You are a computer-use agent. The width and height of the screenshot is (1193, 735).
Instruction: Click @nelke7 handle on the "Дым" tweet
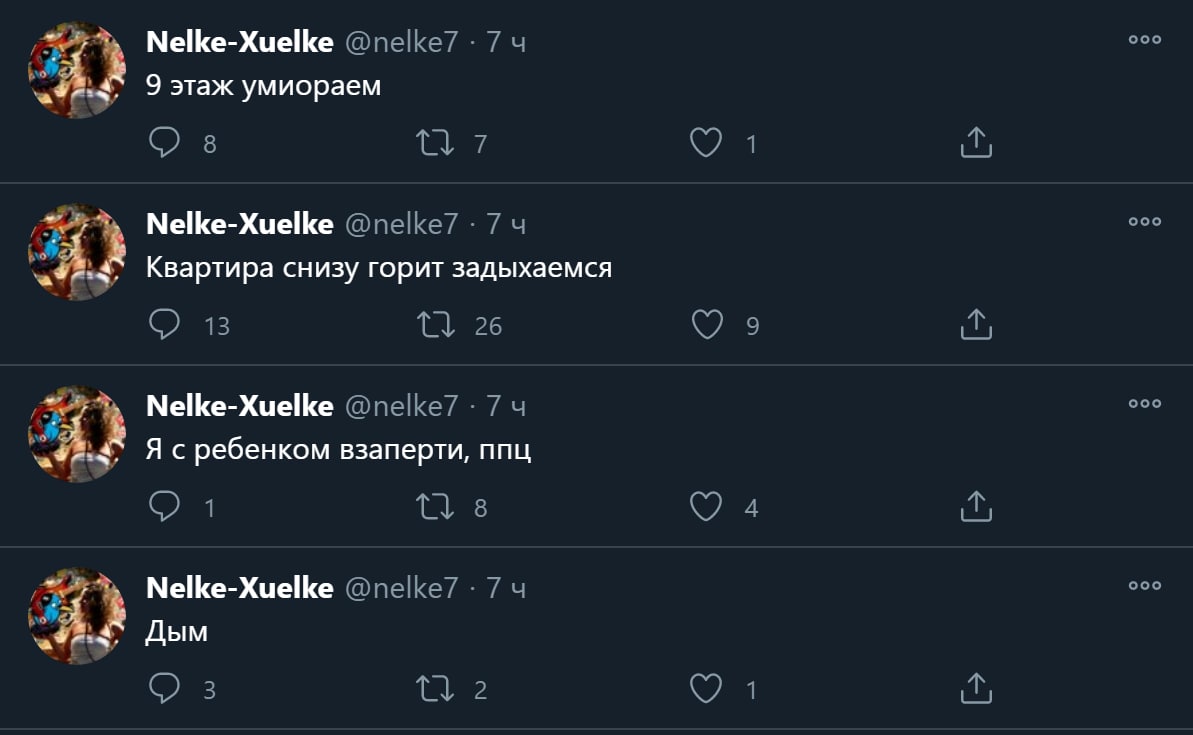(401, 588)
